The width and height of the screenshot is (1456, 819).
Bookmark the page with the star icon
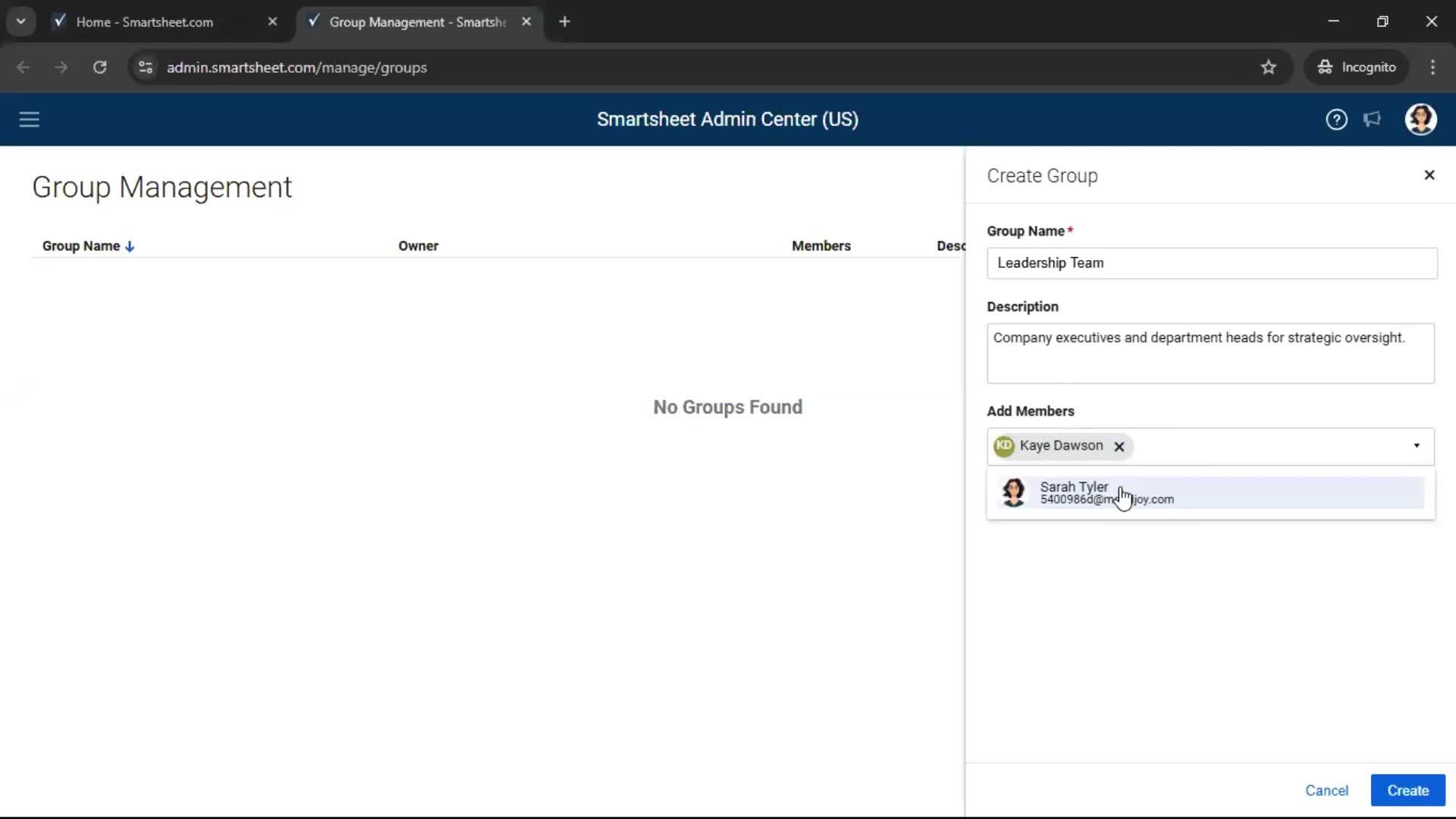point(1269,67)
